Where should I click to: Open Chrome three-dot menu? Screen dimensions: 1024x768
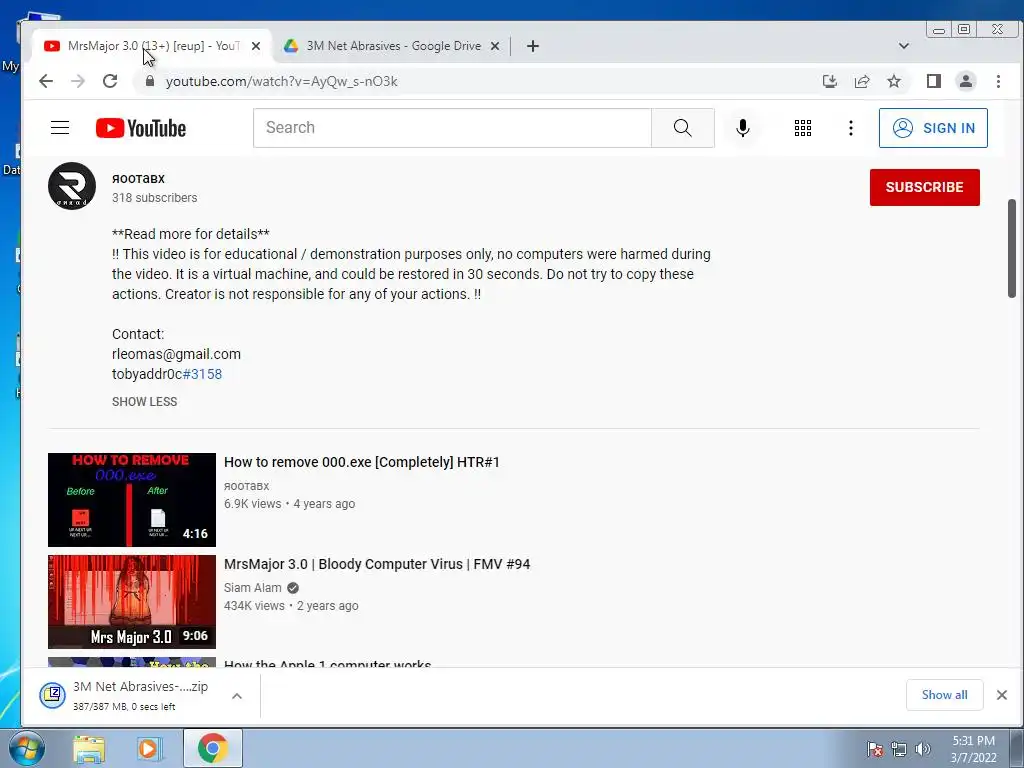pyautogui.click(x=998, y=81)
